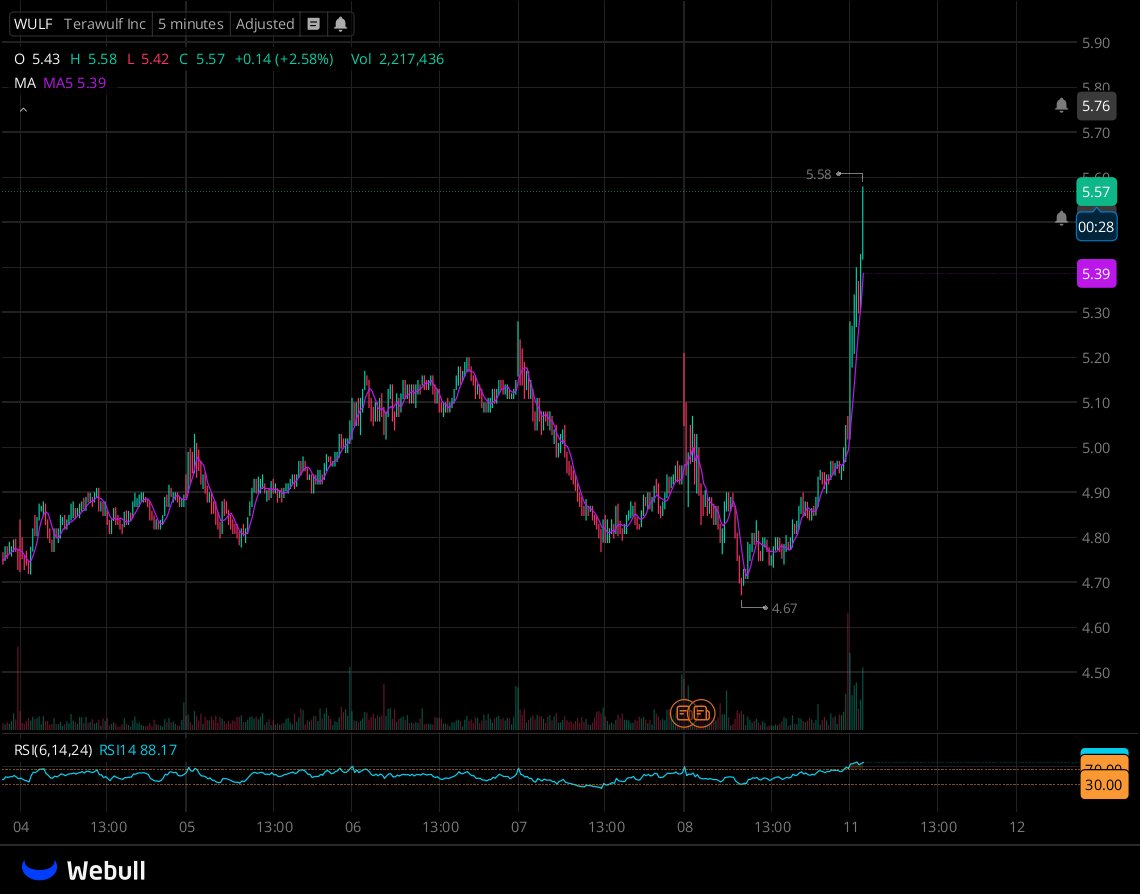Click the 4.67 low price annotation
The image size is (1140, 894).
click(x=785, y=608)
